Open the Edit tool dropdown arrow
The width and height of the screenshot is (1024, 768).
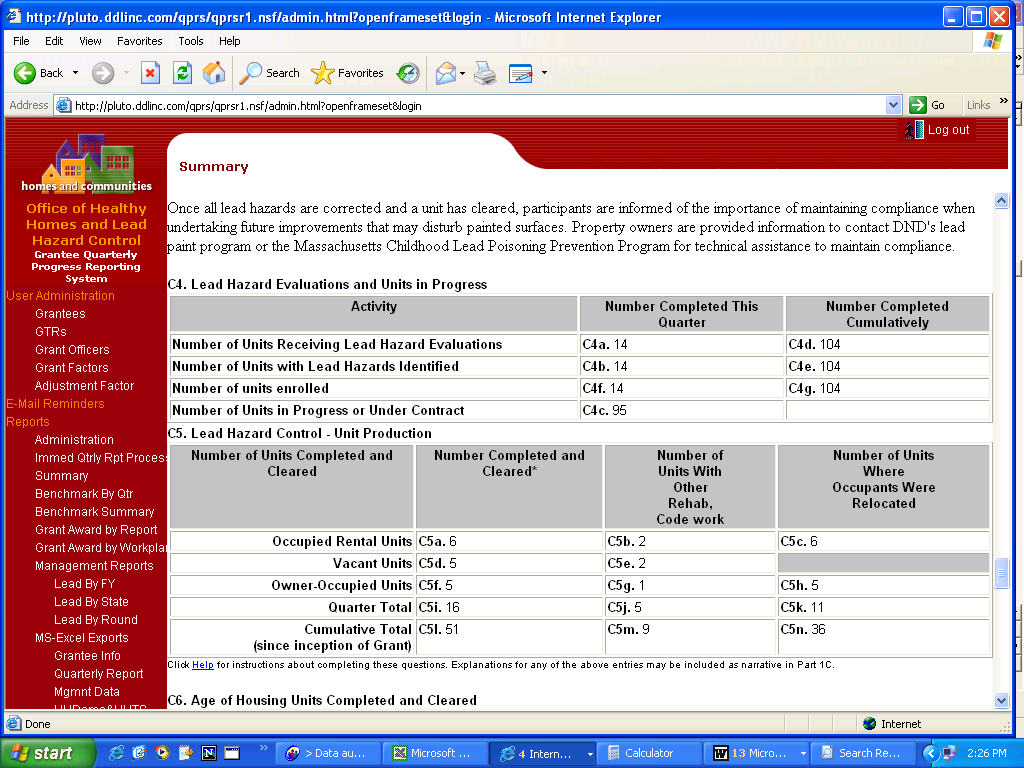tap(544, 72)
